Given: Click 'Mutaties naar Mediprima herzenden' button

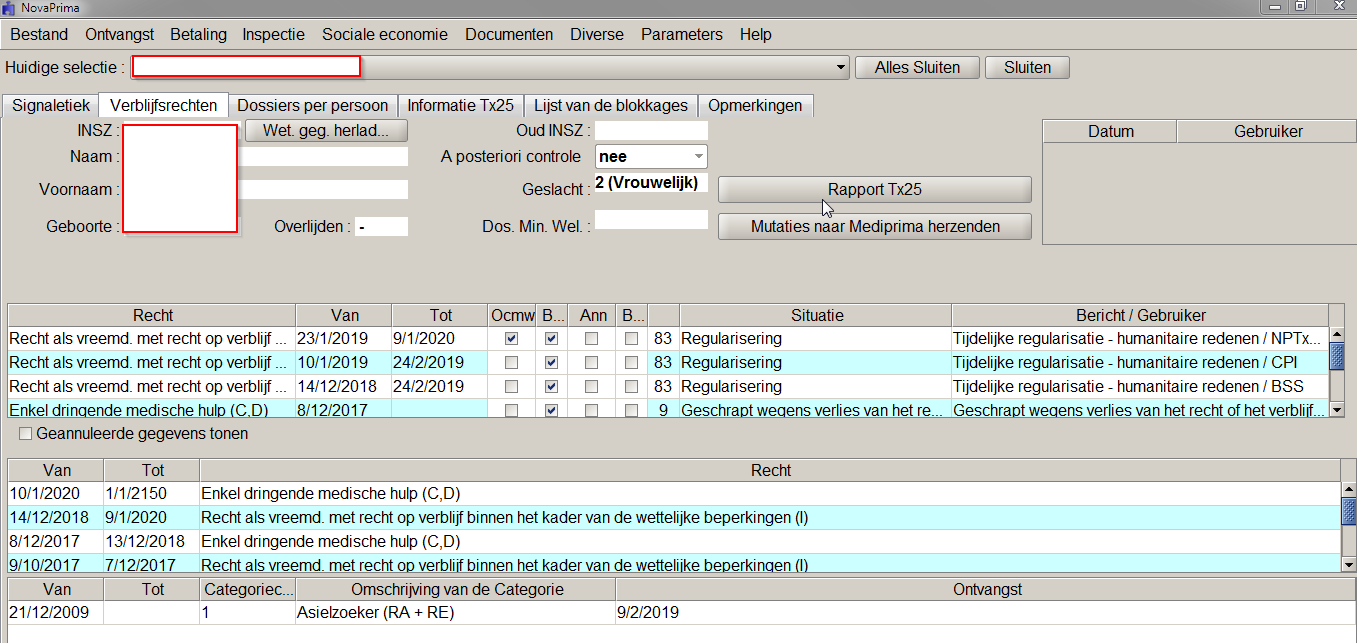Looking at the screenshot, I should pos(874,226).
